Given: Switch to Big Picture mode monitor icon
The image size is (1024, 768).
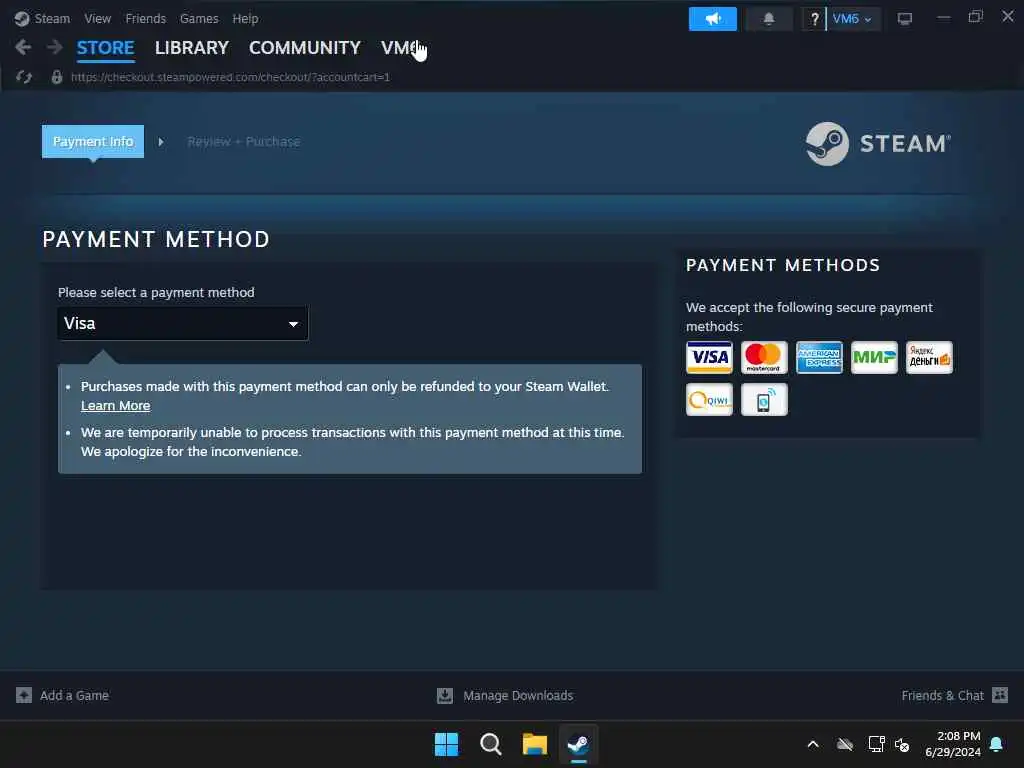Looking at the screenshot, I should 904,18.
